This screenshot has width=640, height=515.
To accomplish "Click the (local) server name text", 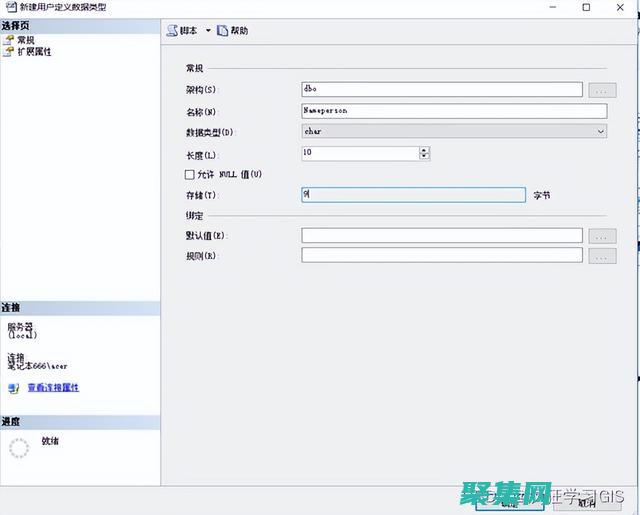I will [22, 335].
